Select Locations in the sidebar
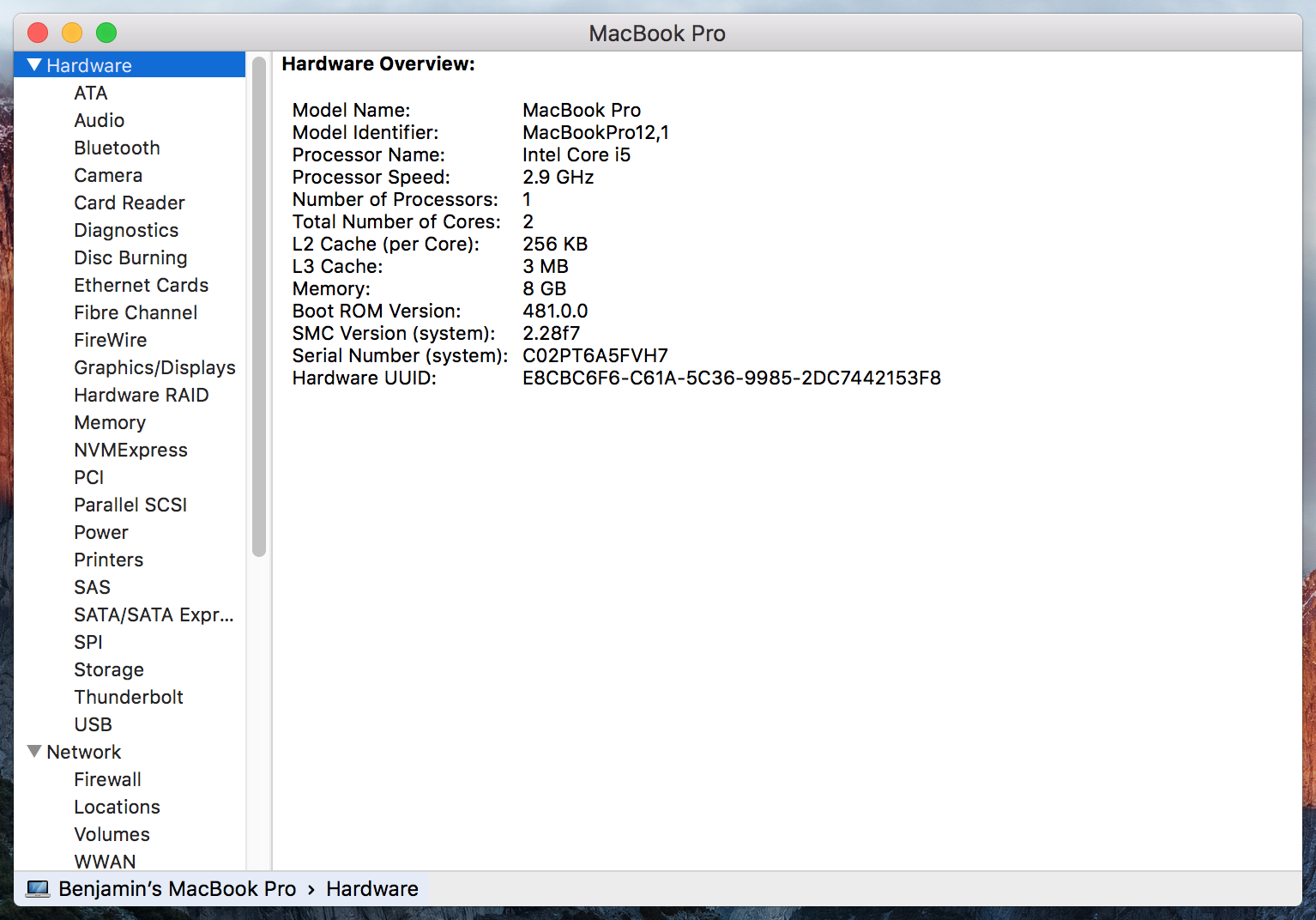 pos(118,807)
